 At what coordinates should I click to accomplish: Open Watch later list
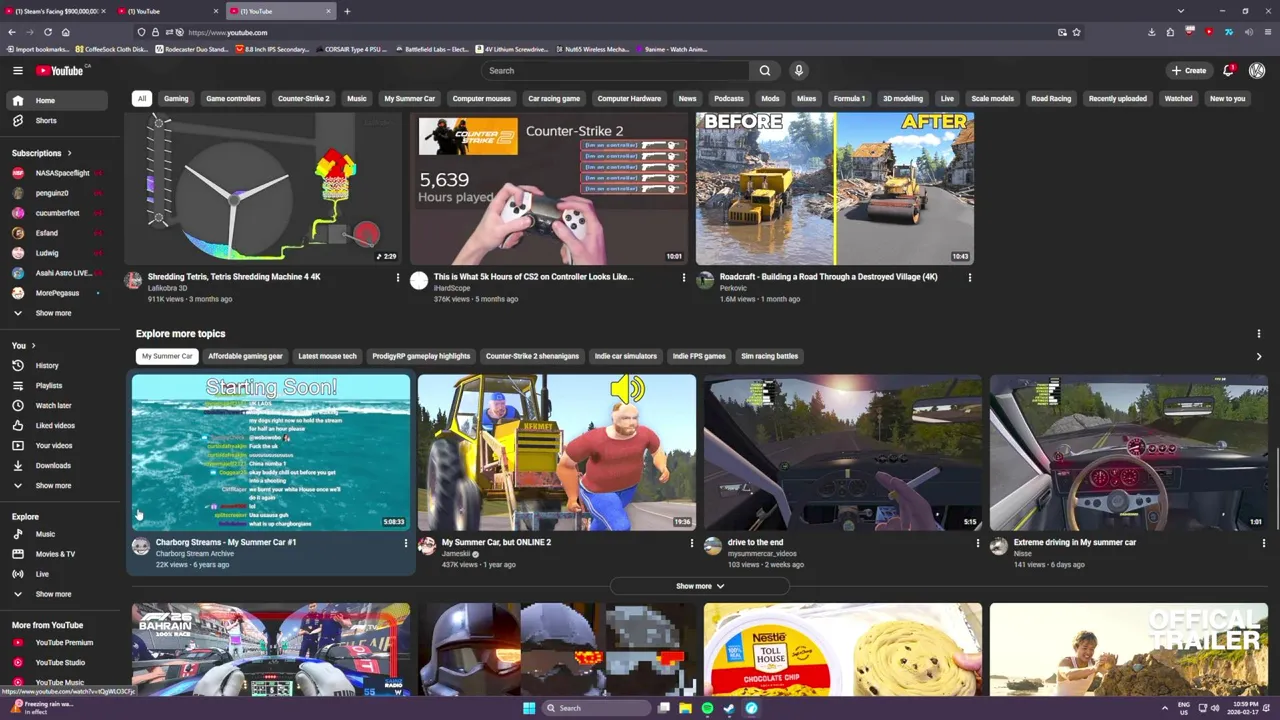(56, 405)
